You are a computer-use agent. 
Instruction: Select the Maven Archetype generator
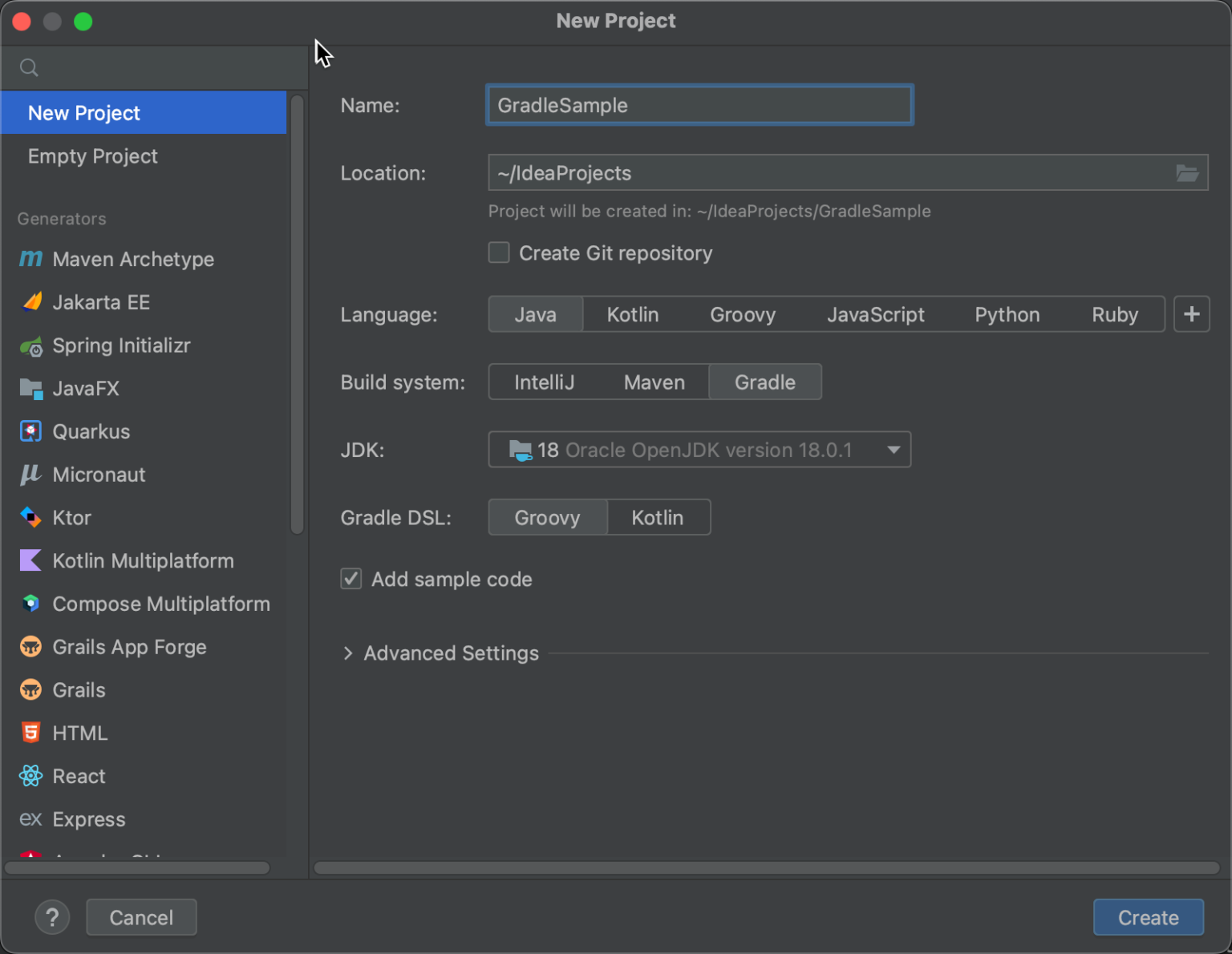tap(132, 259)
